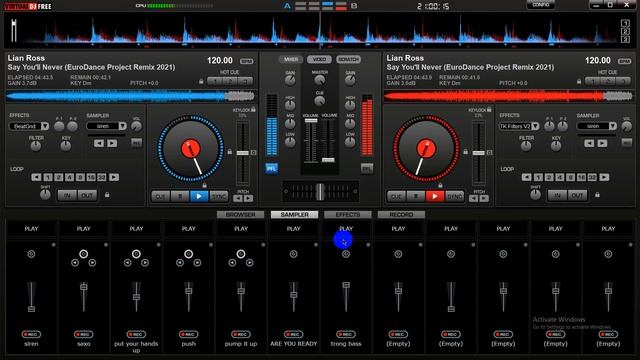Select loop length 32 on left deck
640x360 pixels.
click(102, 177)
